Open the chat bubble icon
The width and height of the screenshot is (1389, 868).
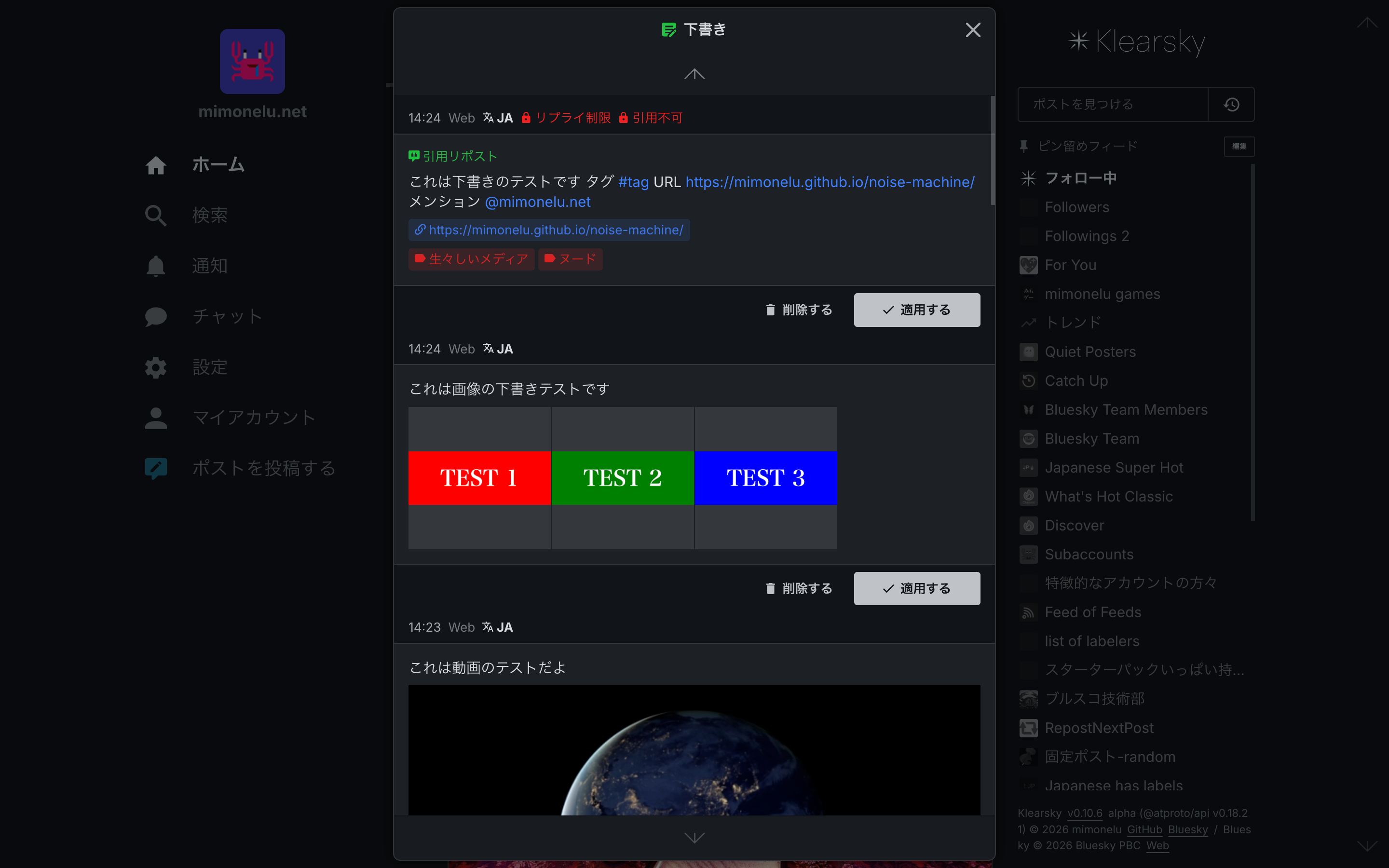[156, 316]
